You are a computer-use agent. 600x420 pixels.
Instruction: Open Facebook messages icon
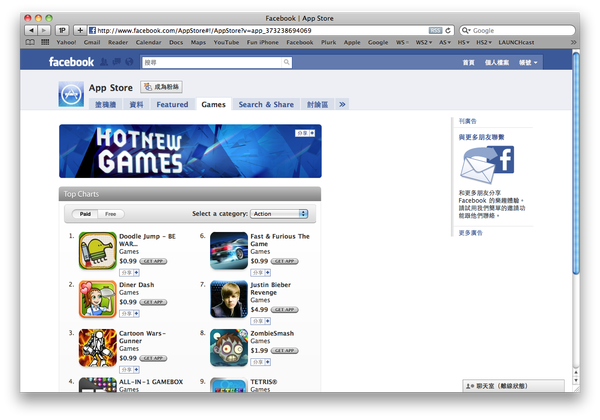click(x=117, y=62)
